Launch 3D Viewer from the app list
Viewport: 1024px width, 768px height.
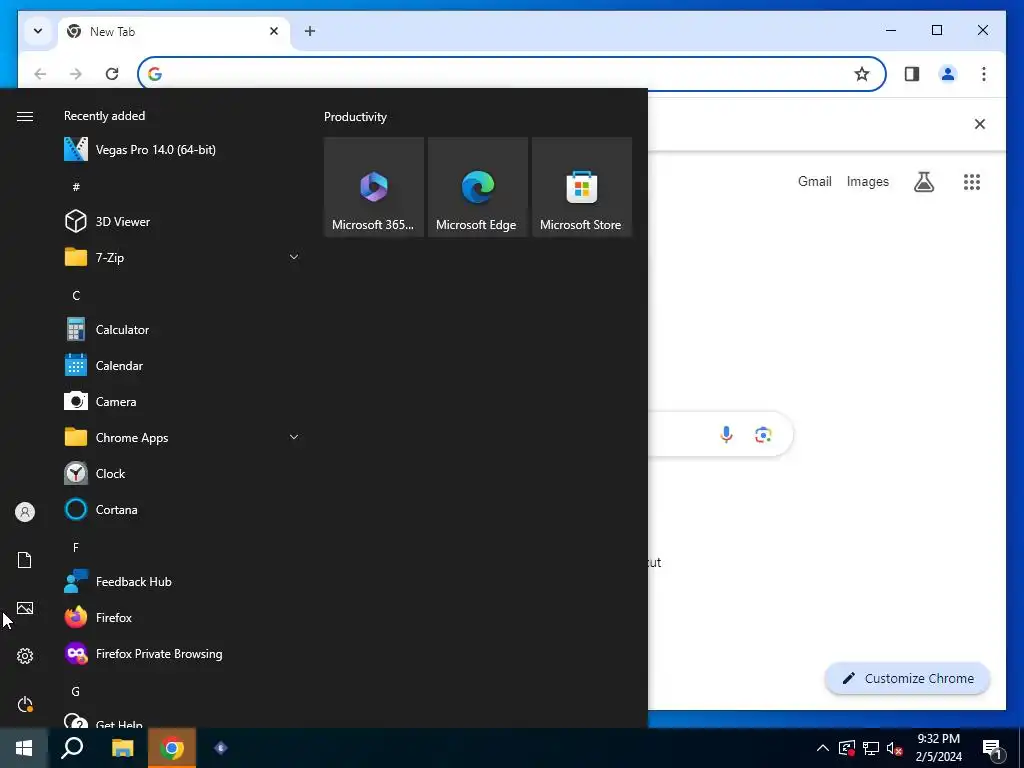(x=183, y=221)
